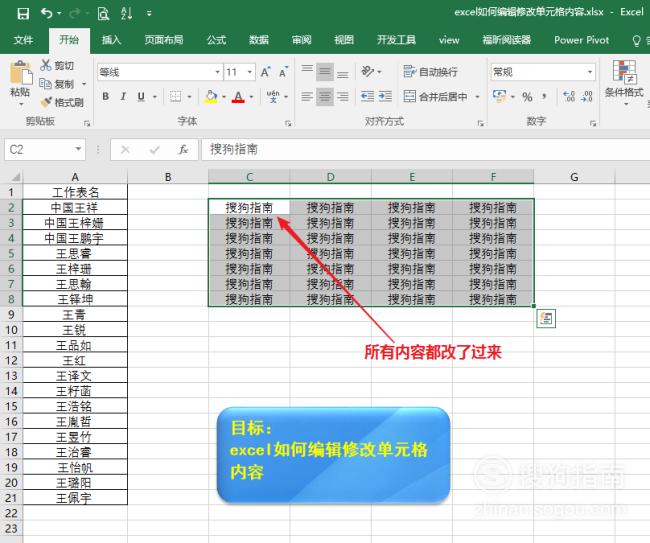Toggle Wrap Text (自动换行)
Image resolution: width=650 pixels, height=543 pixels.
click(x=430, y=72)
